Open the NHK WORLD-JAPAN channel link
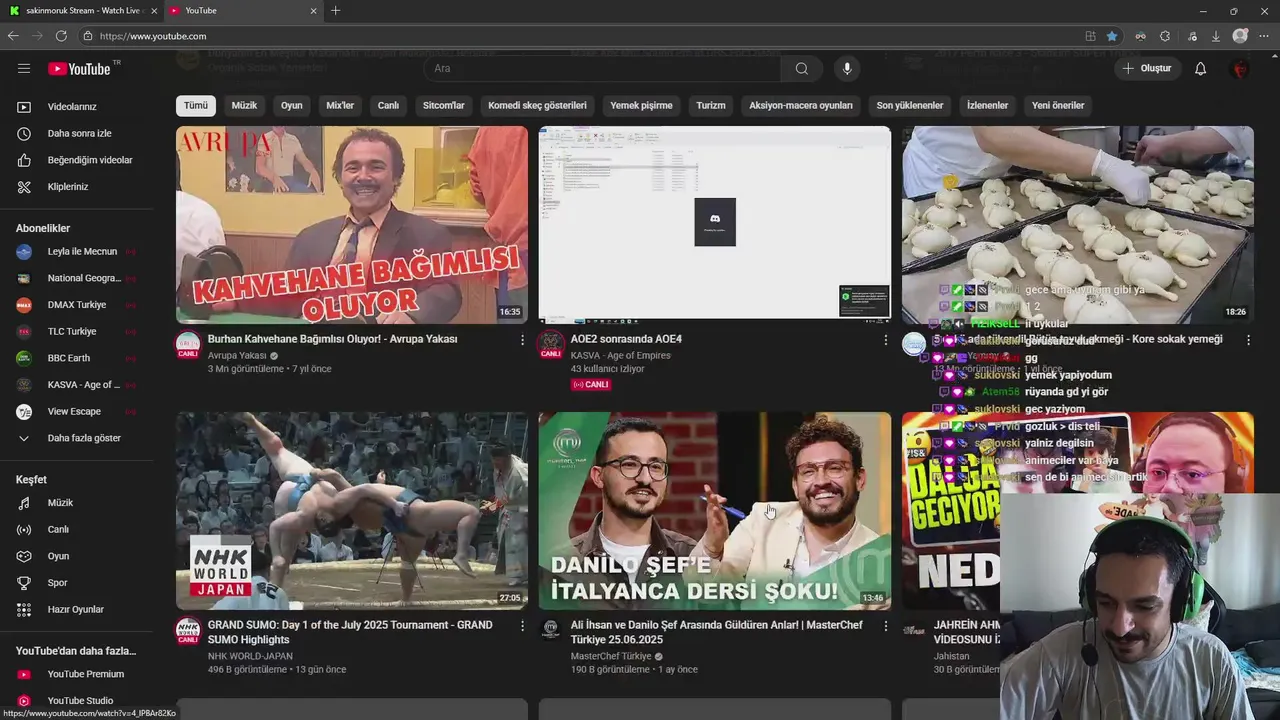The image size is (1280, 720). click(x=250, y=656)
